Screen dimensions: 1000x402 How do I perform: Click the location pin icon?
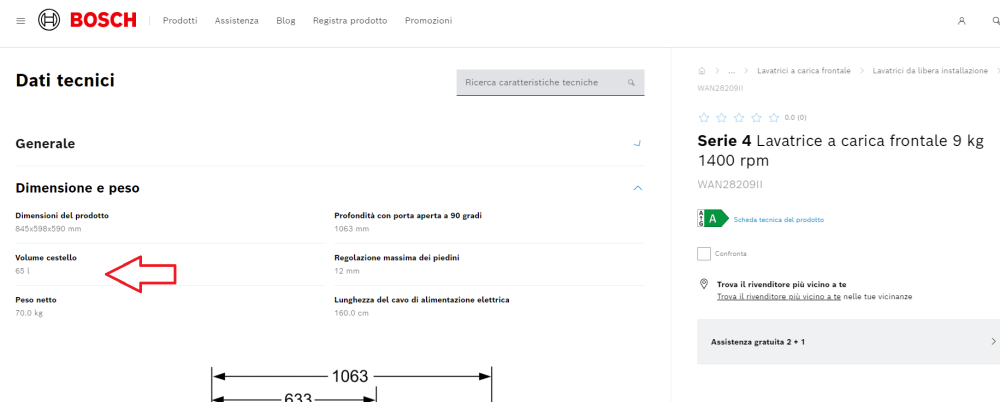click(704, 284)
